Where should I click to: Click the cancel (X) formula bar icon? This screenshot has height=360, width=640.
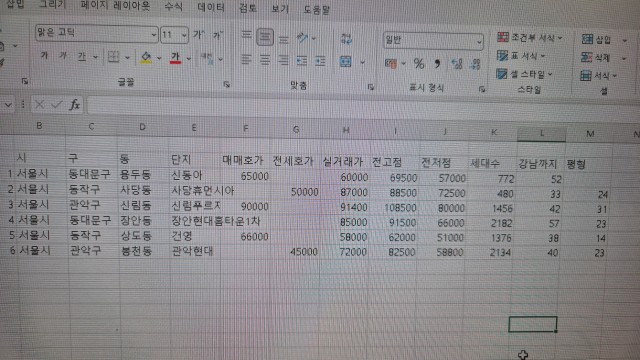pos(39,104)
